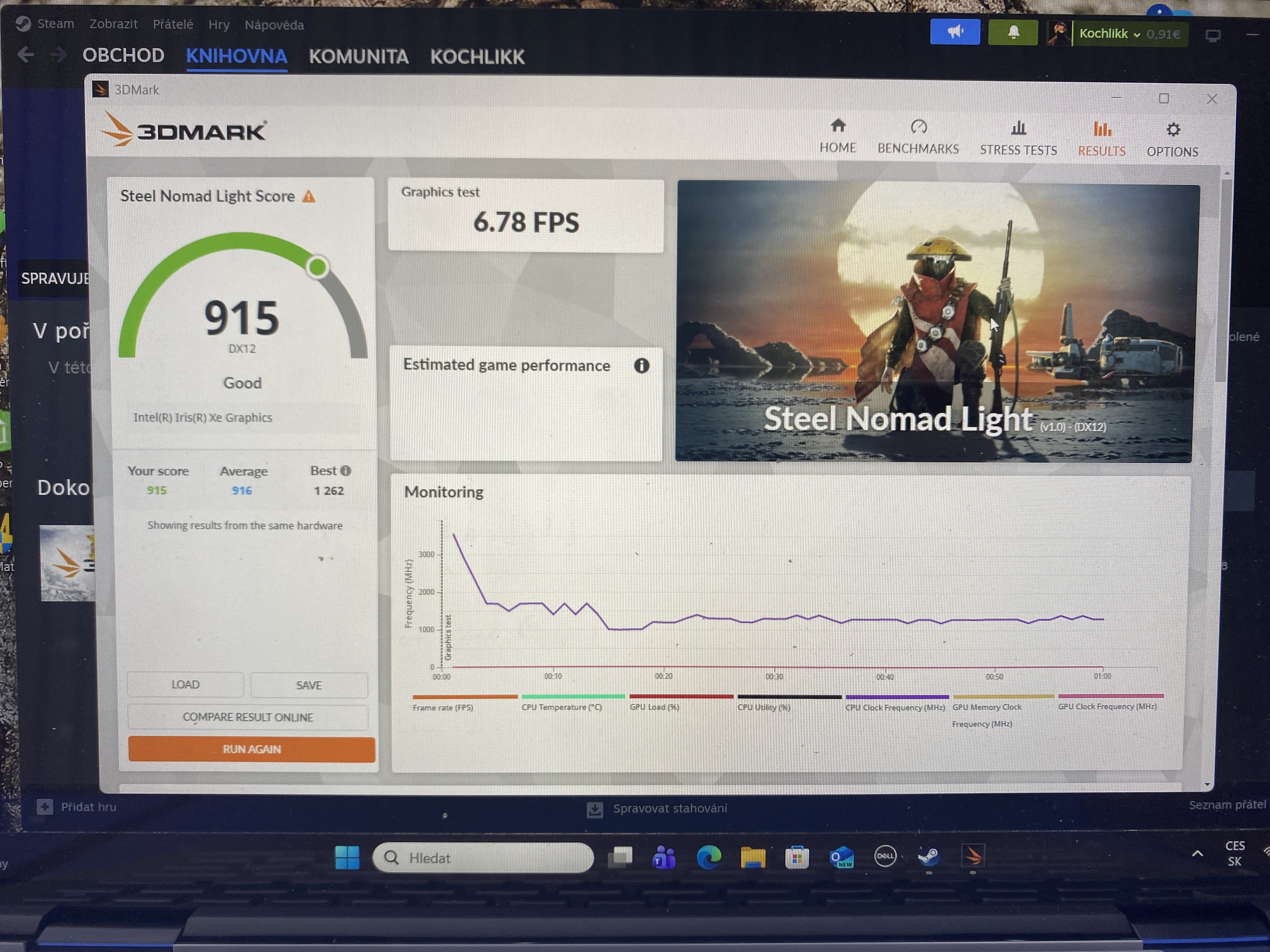Viewport: 1270px width, 952px height.
Task: Click the 3DMark taskbar icon
Action: pyautogui.click(x=973, y=856)
